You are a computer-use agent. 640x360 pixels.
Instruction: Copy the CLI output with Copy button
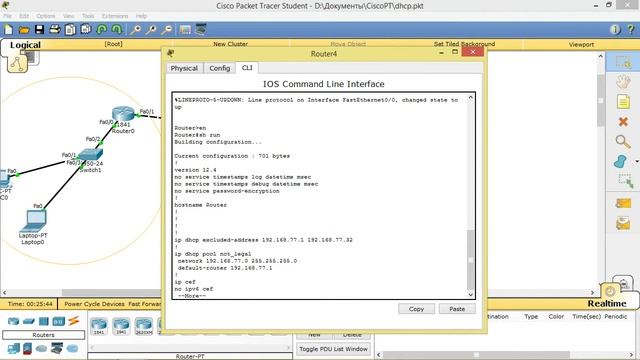(x=416, y=309)
